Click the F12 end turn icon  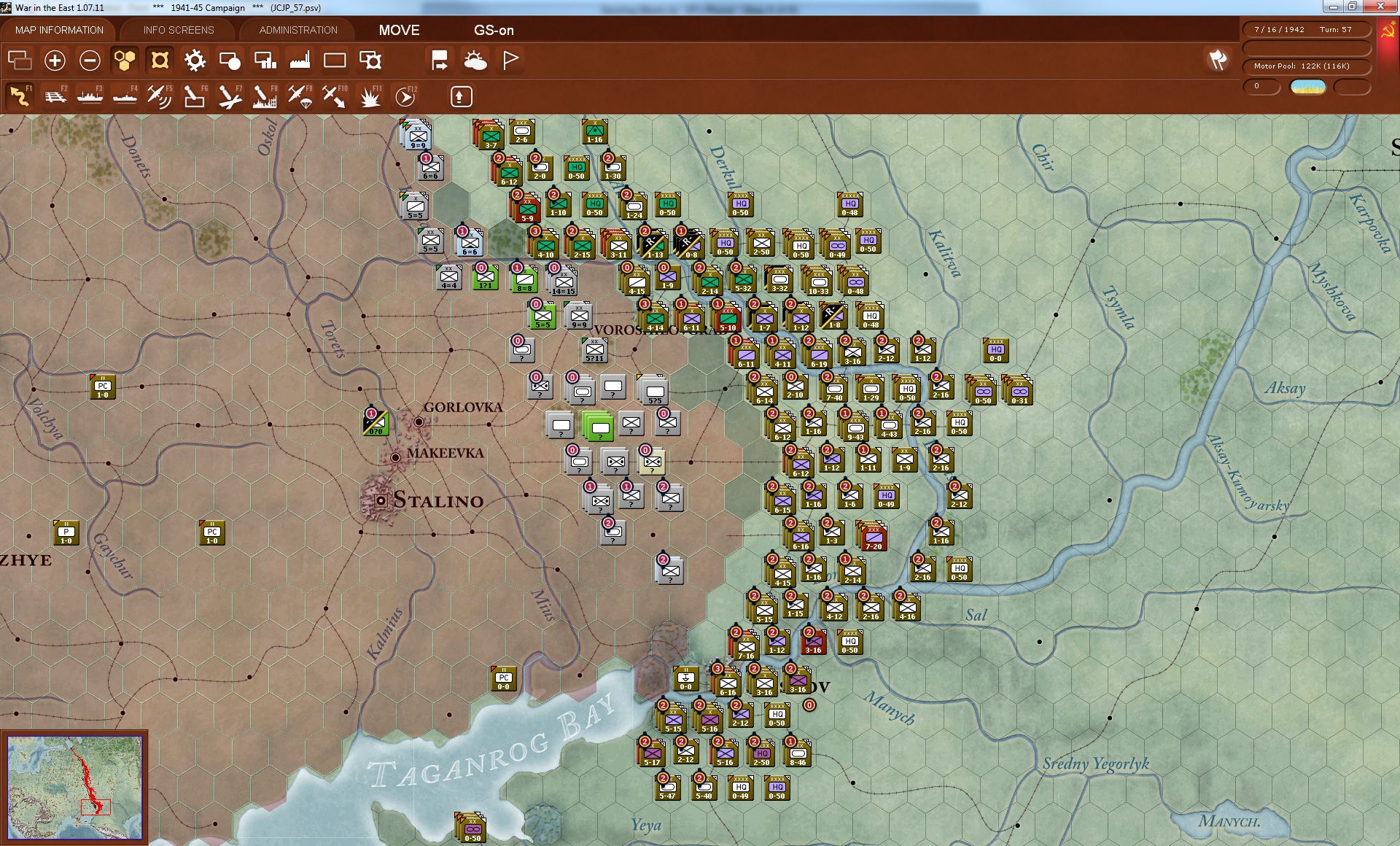pos(405,96)
